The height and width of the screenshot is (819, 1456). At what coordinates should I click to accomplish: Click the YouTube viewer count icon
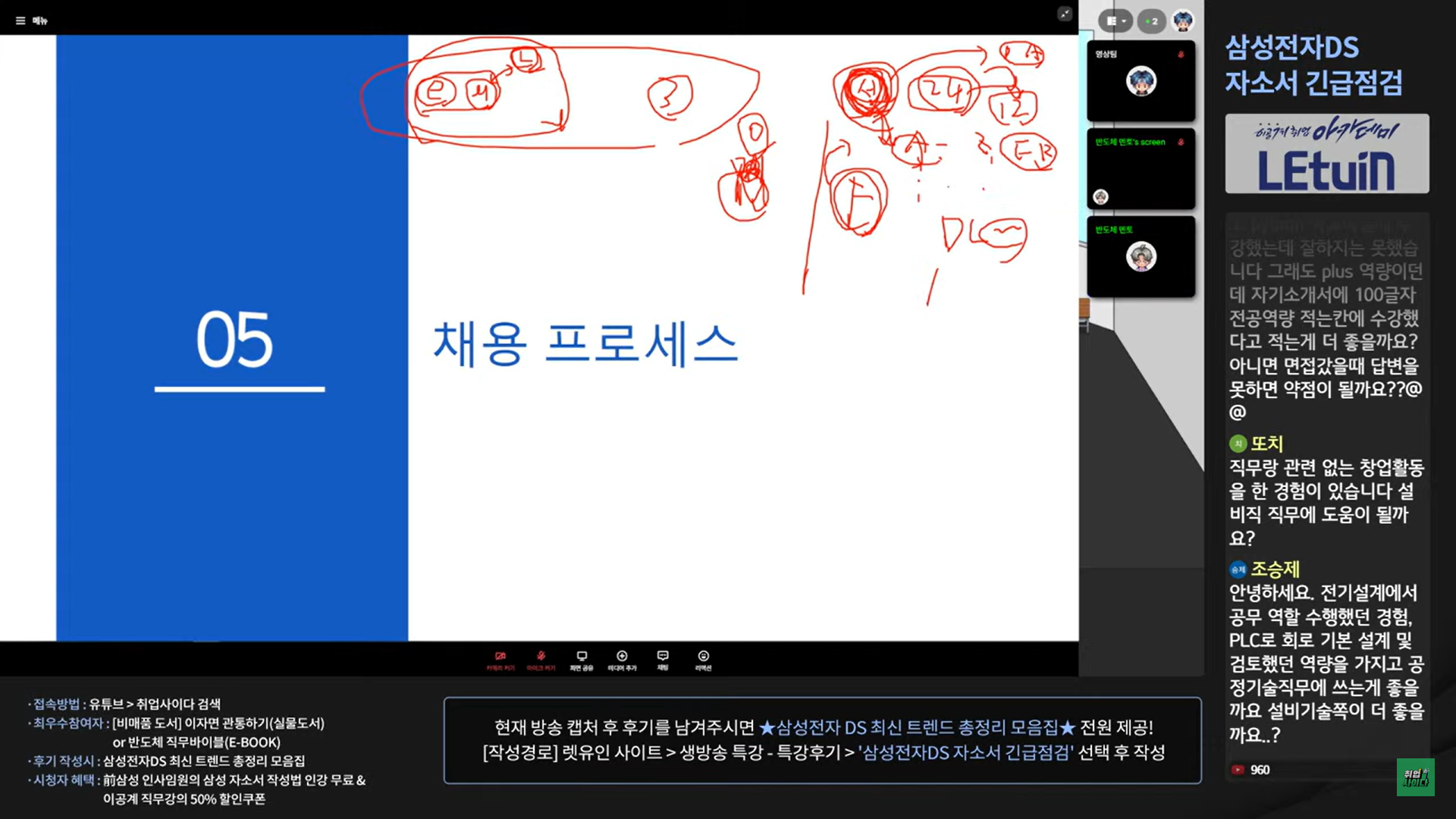pos(1238,770)
